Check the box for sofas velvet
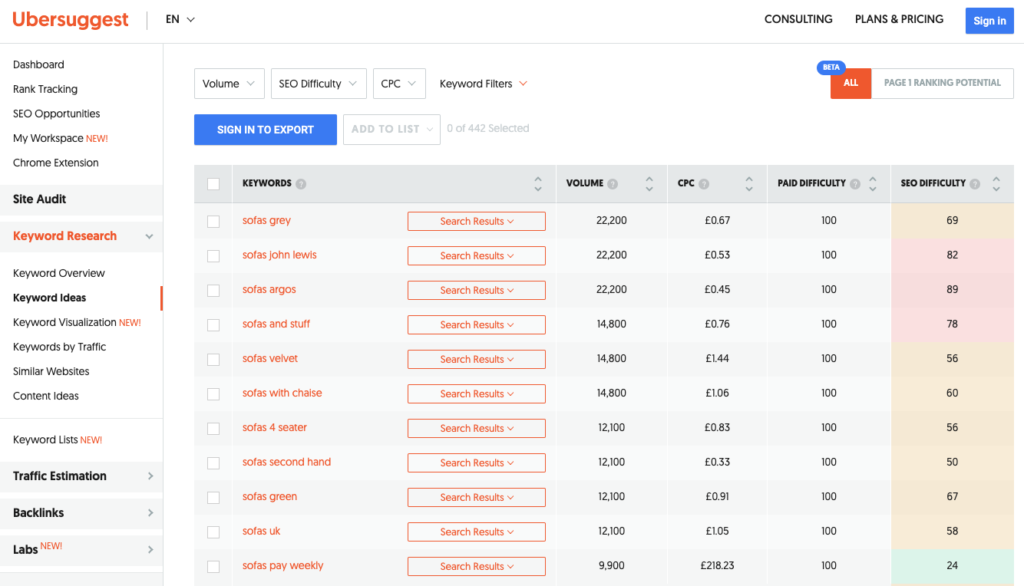The width and height of the screenshot is (1024, 586). tap(214, 359)
